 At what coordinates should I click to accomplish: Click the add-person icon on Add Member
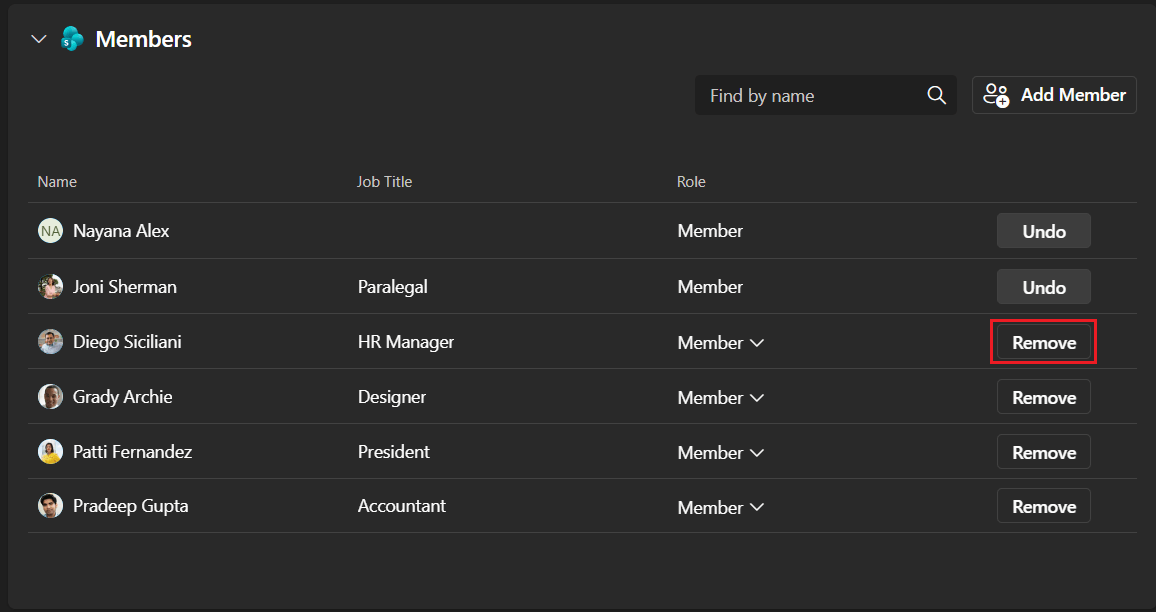pyautogui.click(x=997, y=95)
